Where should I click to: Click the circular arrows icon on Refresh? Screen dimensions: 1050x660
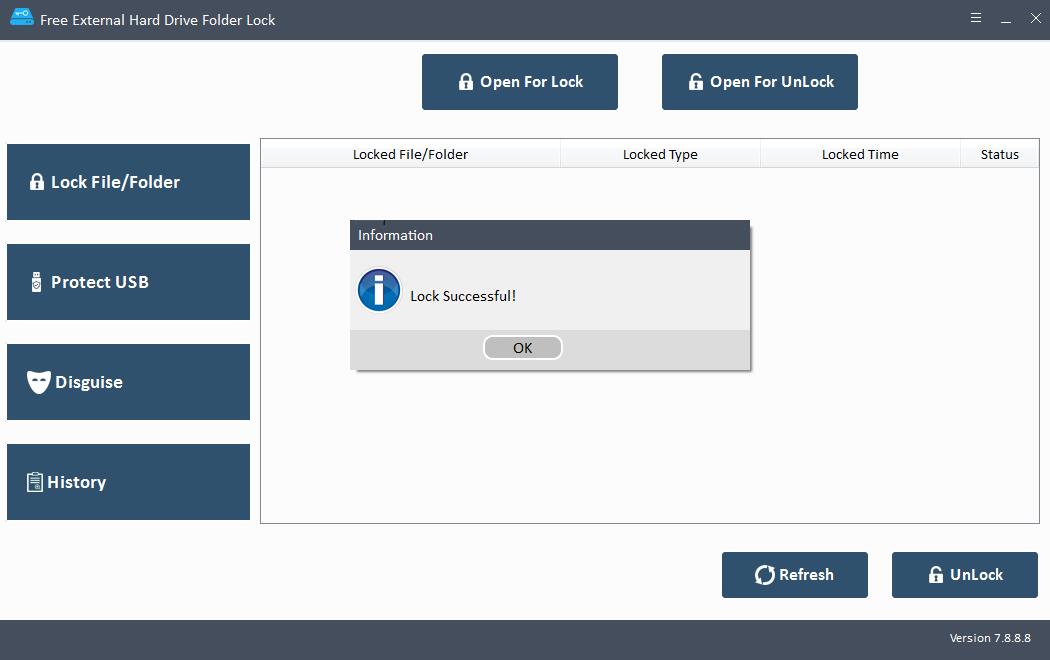coord(764,575)
